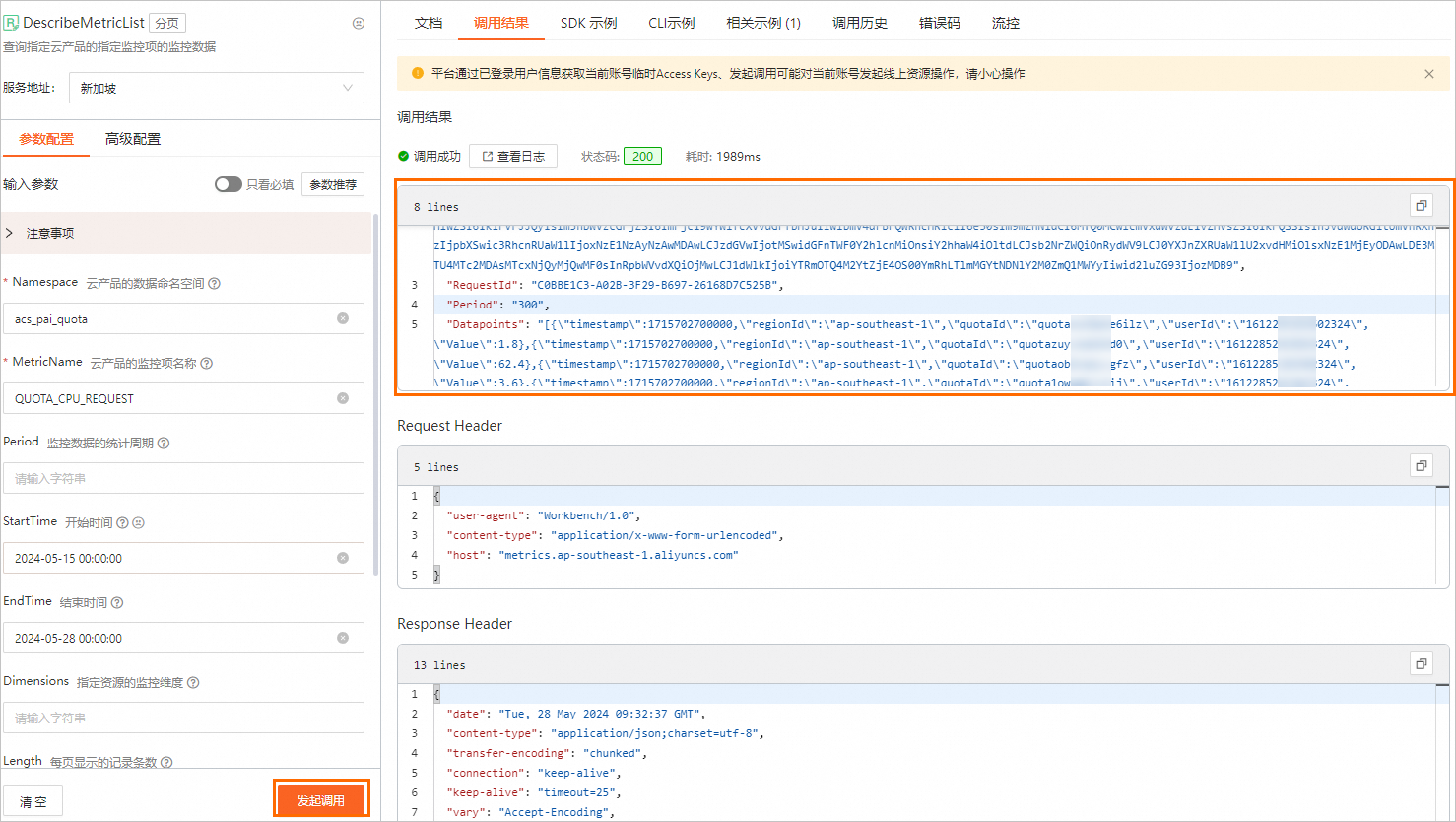Viewport: 1456px width, 822px height.
Task: Click the 参数推荐 button
Action: (333, 184)
